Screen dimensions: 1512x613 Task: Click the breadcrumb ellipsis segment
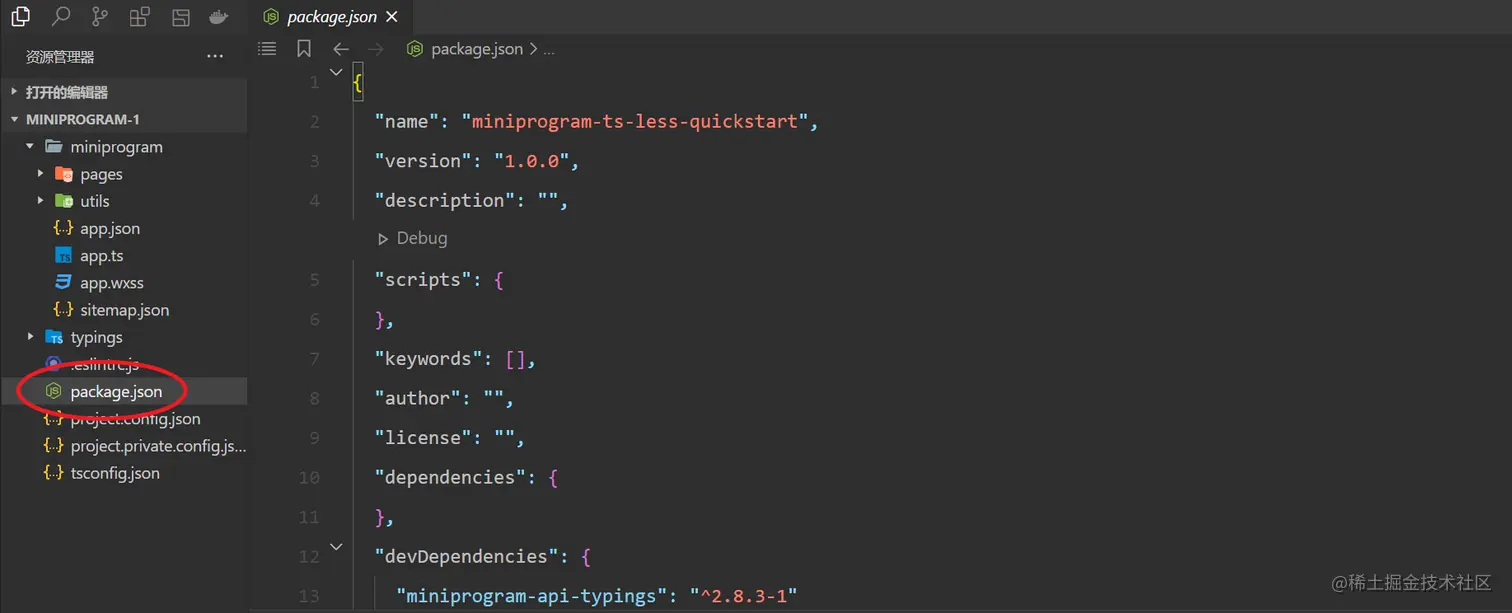click(549, 50)
